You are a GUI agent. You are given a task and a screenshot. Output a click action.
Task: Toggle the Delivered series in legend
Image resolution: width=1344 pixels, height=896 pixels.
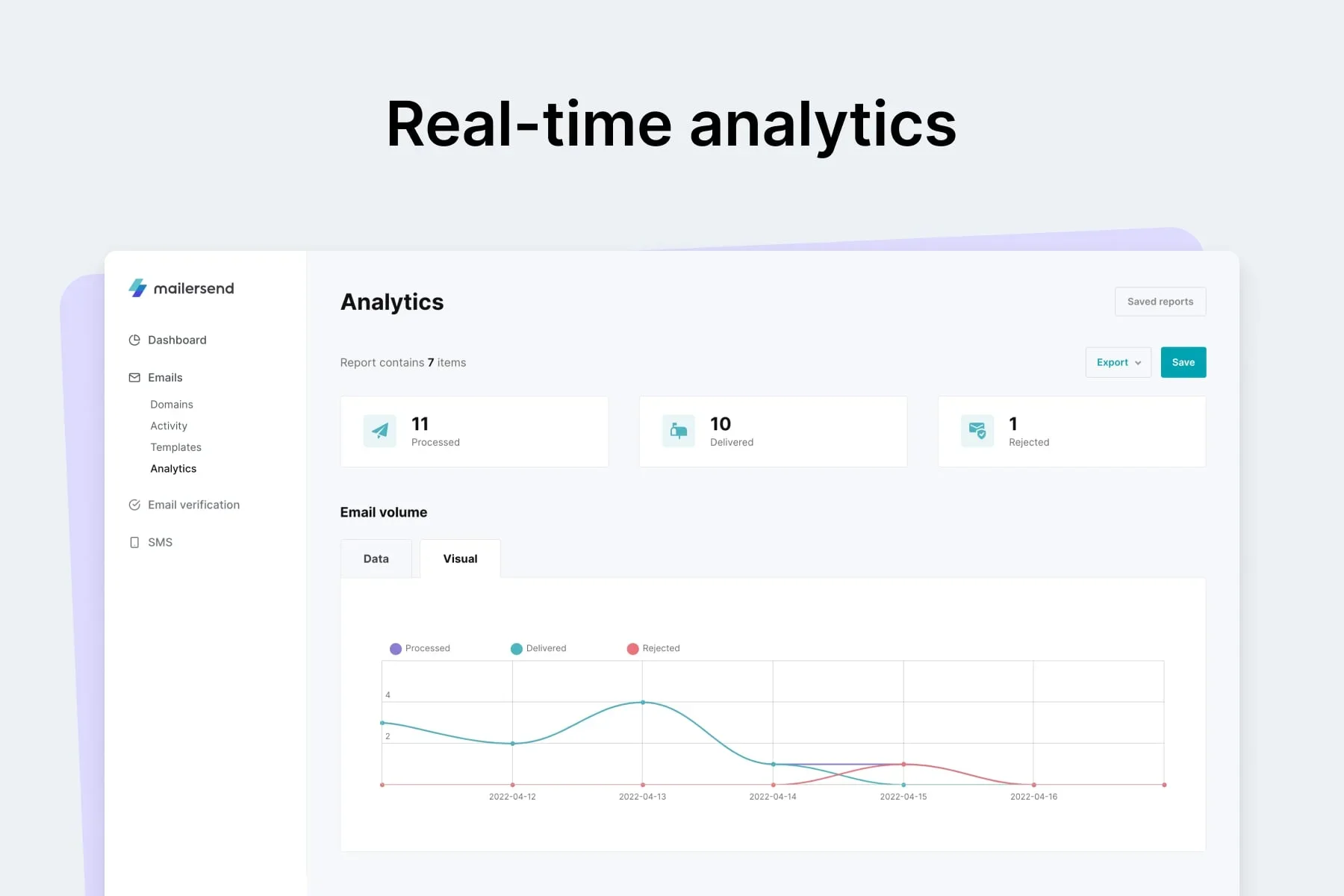[x=538, y=649]
